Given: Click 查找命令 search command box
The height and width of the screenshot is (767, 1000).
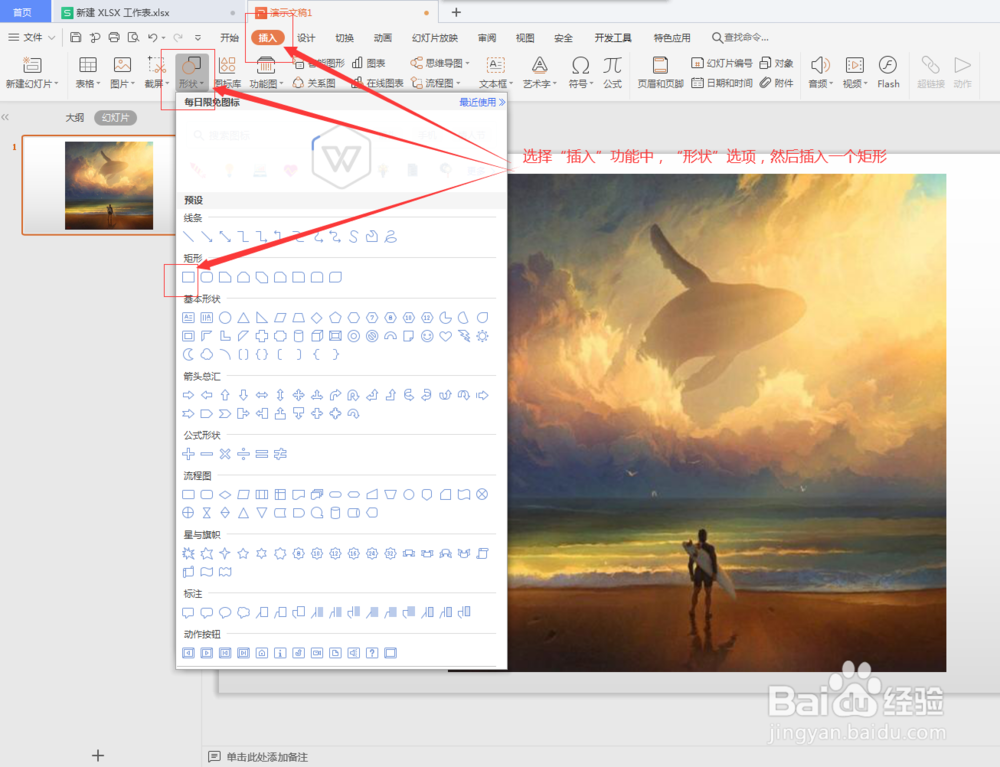Looking at the screenshot, I should point(740,38).
